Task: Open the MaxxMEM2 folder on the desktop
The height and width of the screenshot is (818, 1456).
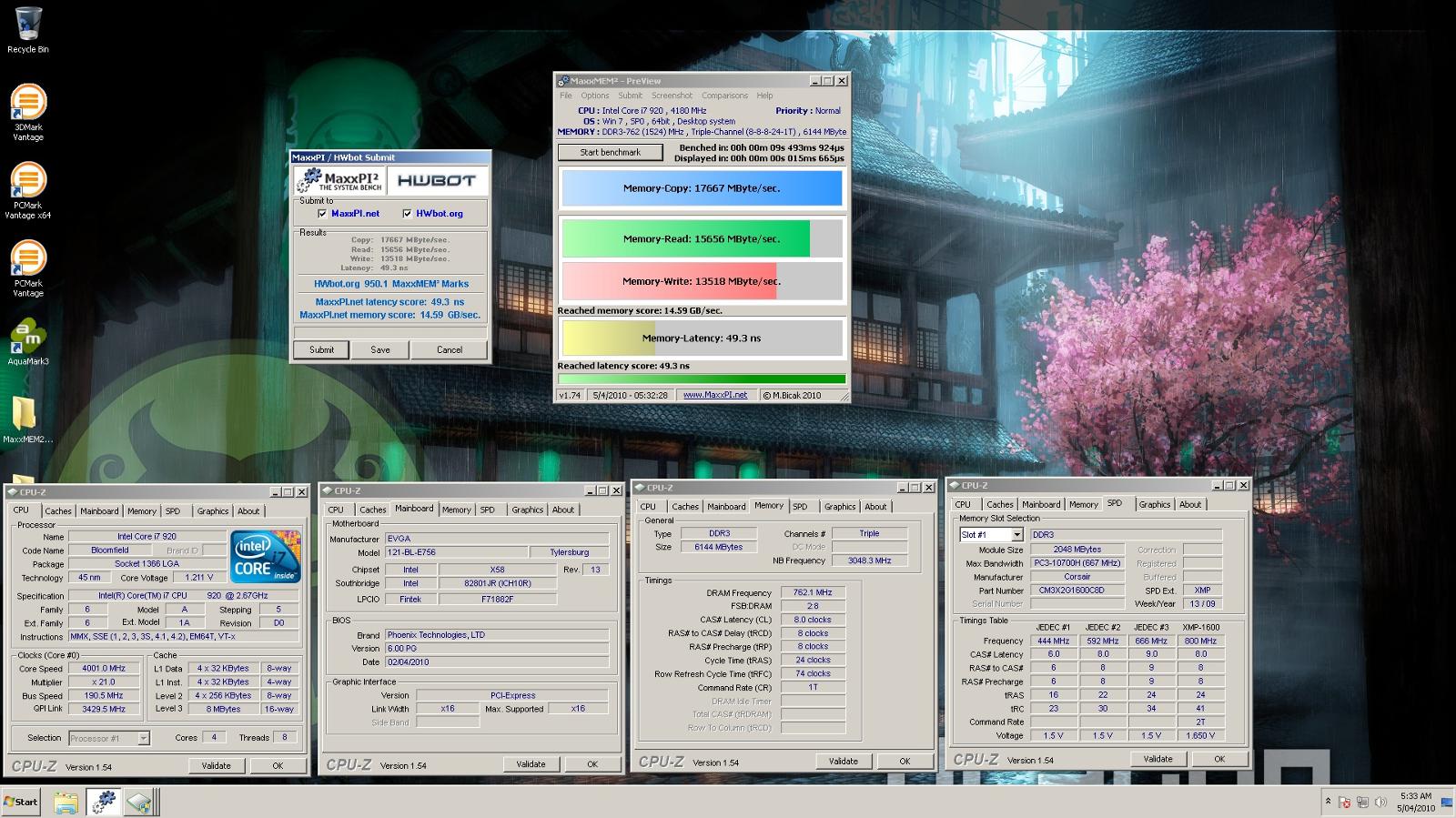Action: pyautogui.click(x=27, y=420)
